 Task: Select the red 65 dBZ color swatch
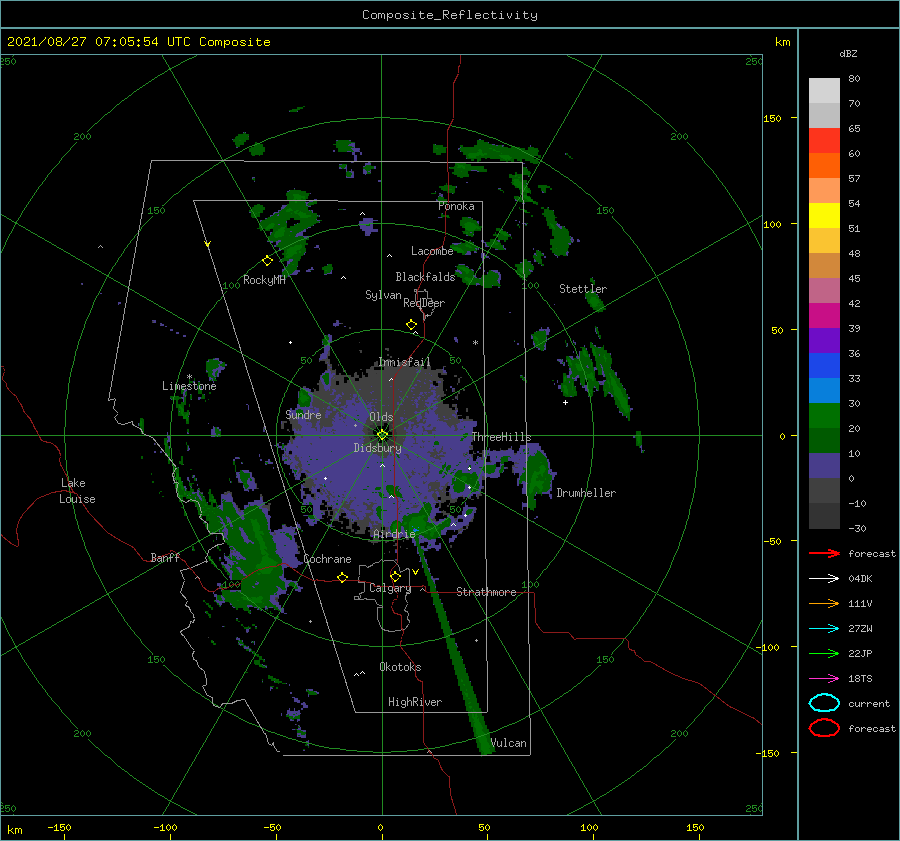click(824, 140)
